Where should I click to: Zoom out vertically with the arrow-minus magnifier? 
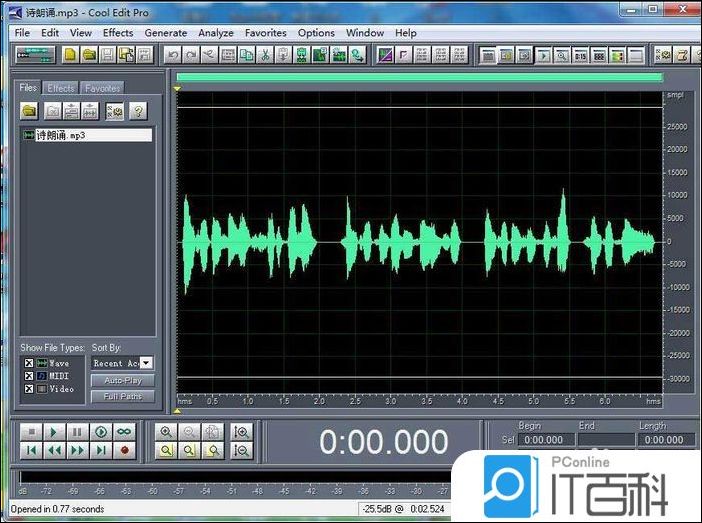coord(242,450)
